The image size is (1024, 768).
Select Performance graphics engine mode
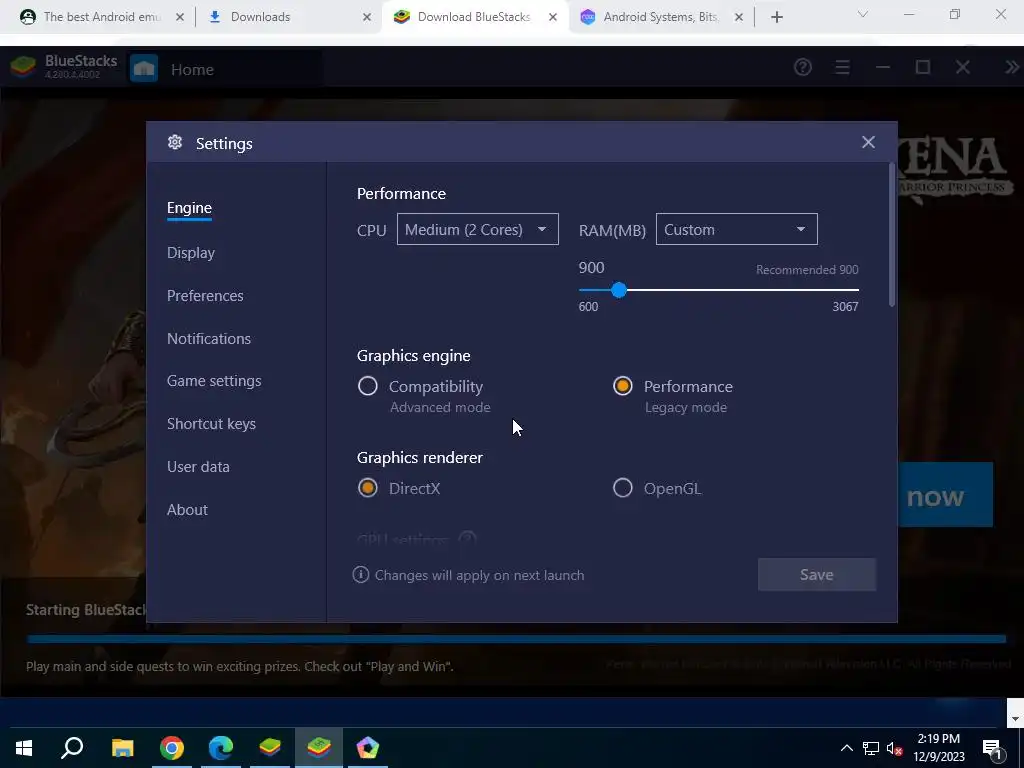coord(622,386)
